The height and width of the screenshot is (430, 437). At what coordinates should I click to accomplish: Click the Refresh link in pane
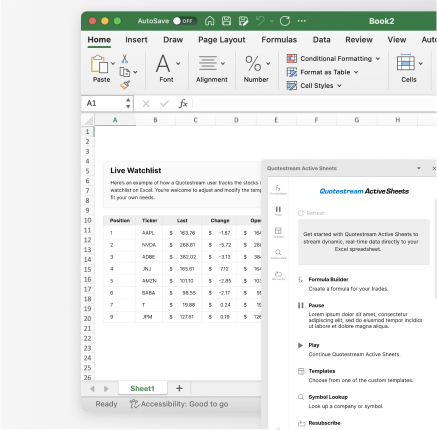tap(311, 213)
